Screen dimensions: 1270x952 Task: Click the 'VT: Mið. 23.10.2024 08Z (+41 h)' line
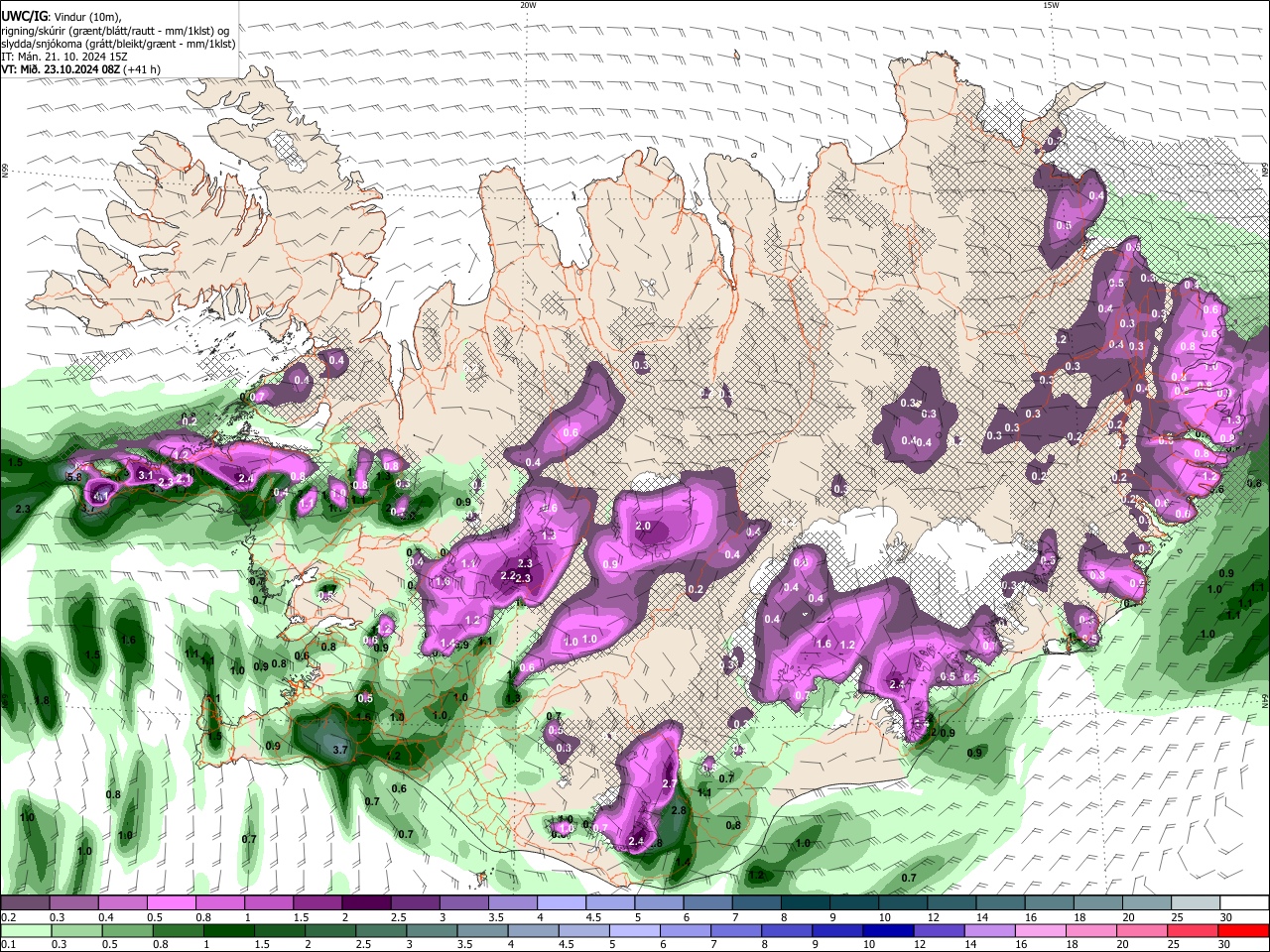81,69
